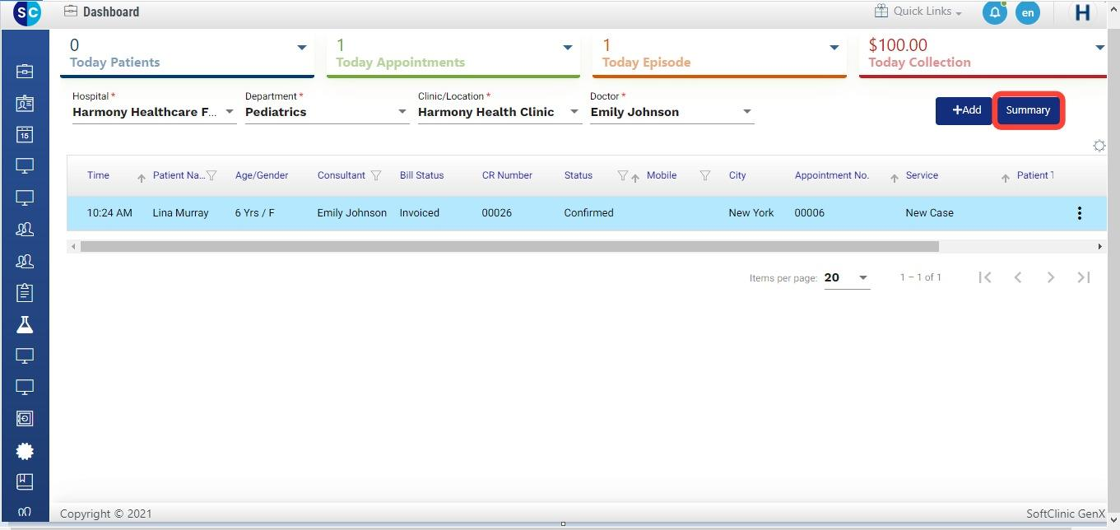1120x530 pixels.
Task: Sort by the arrow beside the Time header
Action: [x=141, y=179]
